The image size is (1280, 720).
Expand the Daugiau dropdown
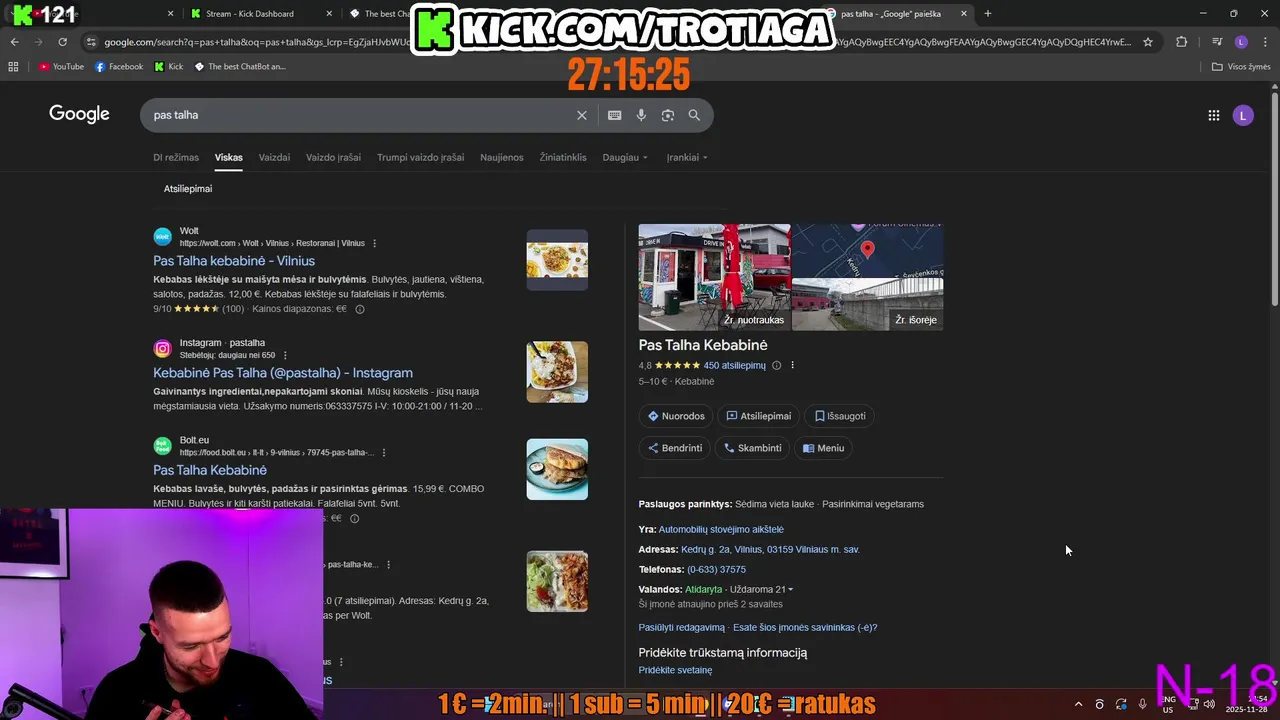[625, 157]
